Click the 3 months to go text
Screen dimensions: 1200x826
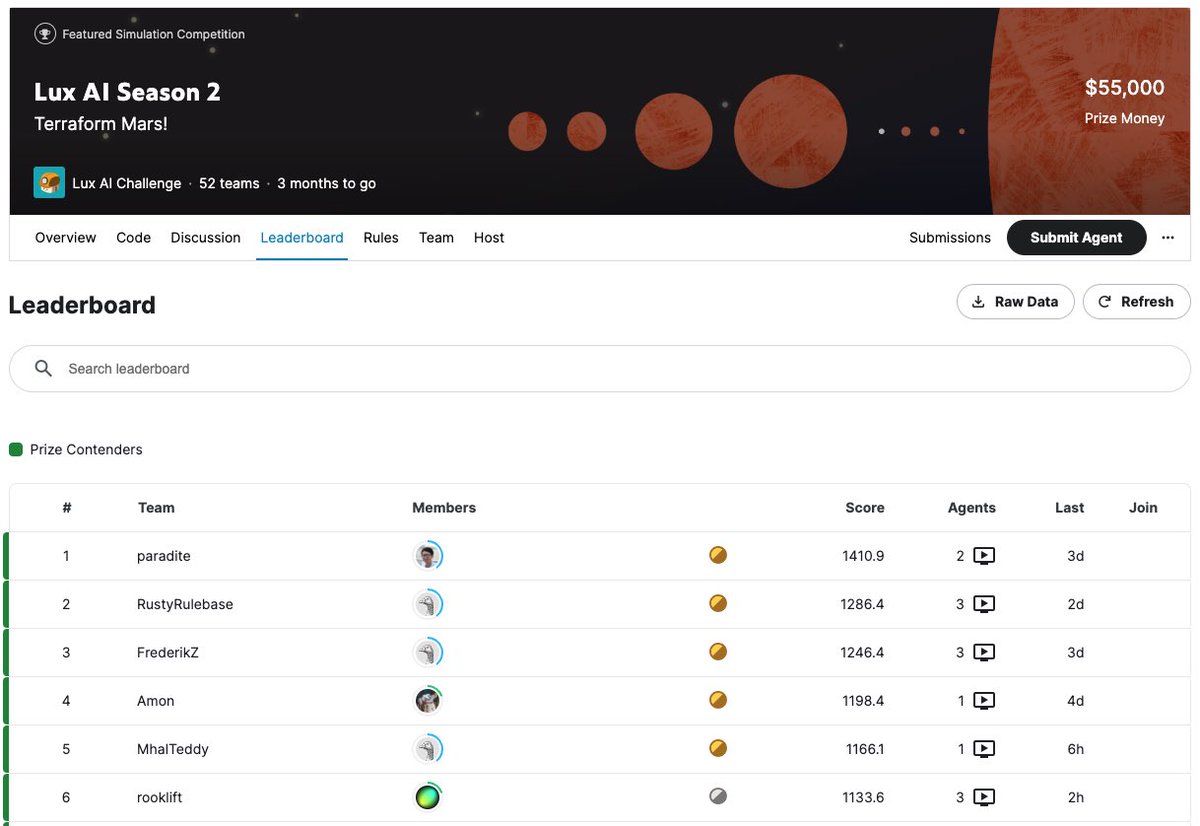pyautogui.click(x=327, y=184)
